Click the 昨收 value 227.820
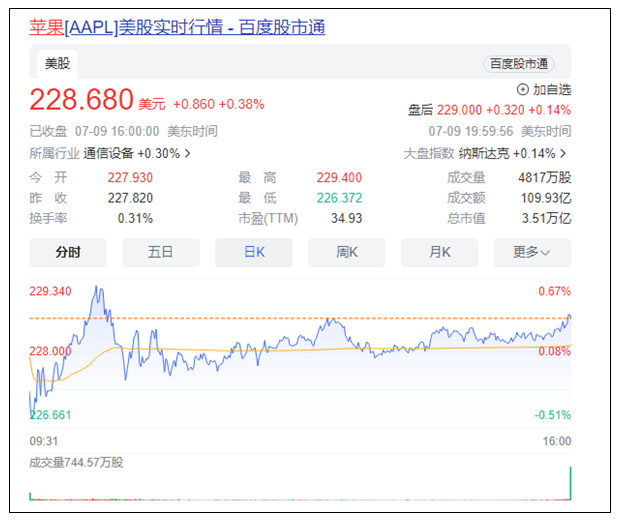 click(130, 198)
